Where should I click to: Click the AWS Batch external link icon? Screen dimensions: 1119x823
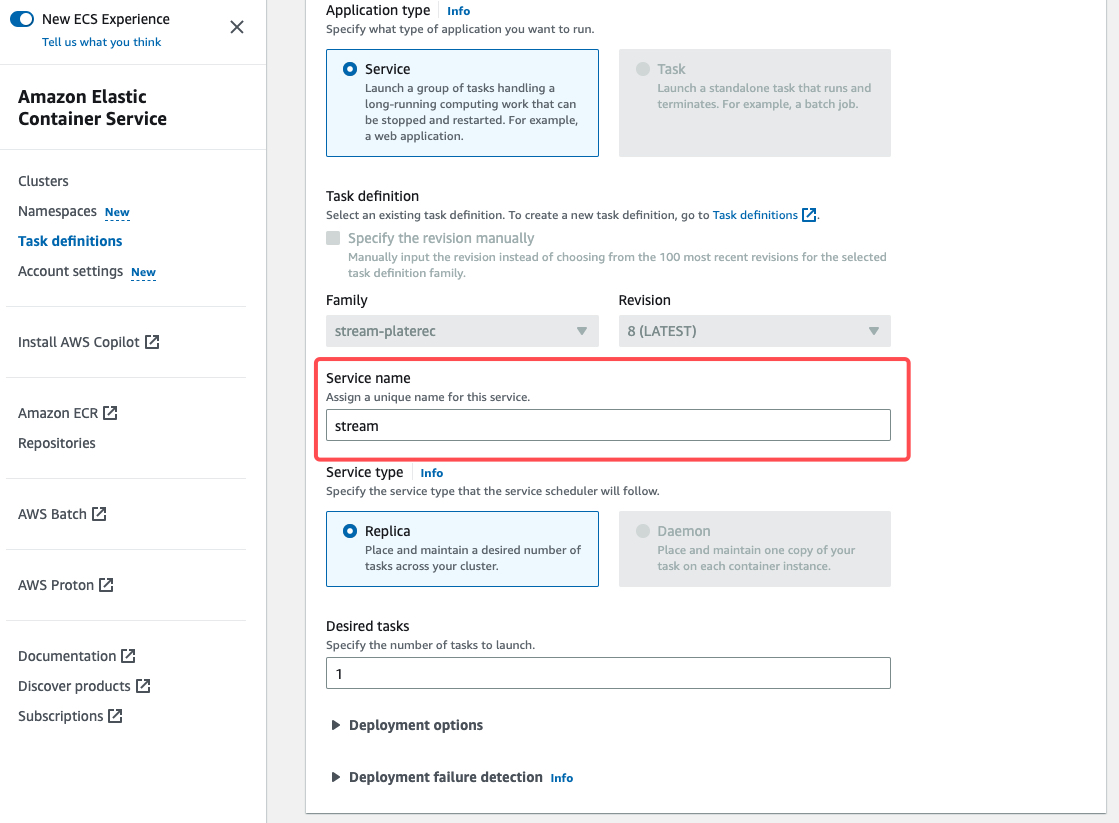99,514
